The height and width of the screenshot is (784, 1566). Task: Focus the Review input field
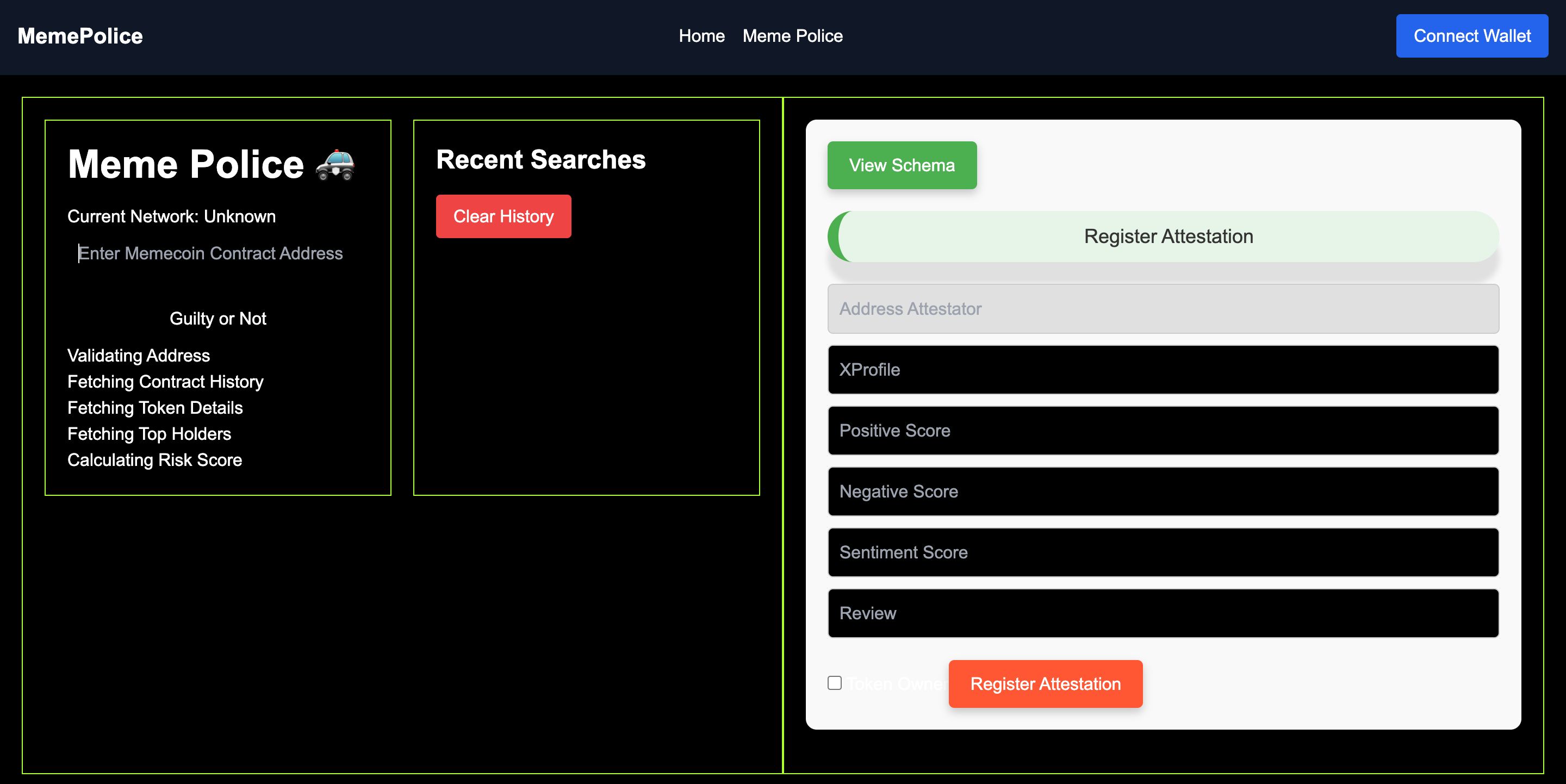click(1163, 613)
